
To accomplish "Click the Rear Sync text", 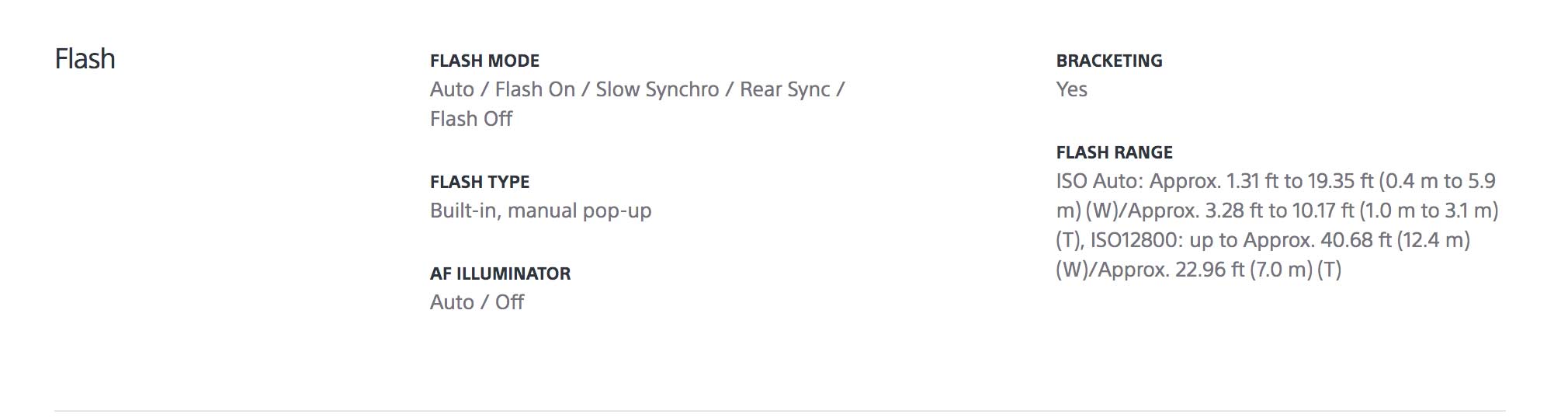I will [x=785, y=89].
